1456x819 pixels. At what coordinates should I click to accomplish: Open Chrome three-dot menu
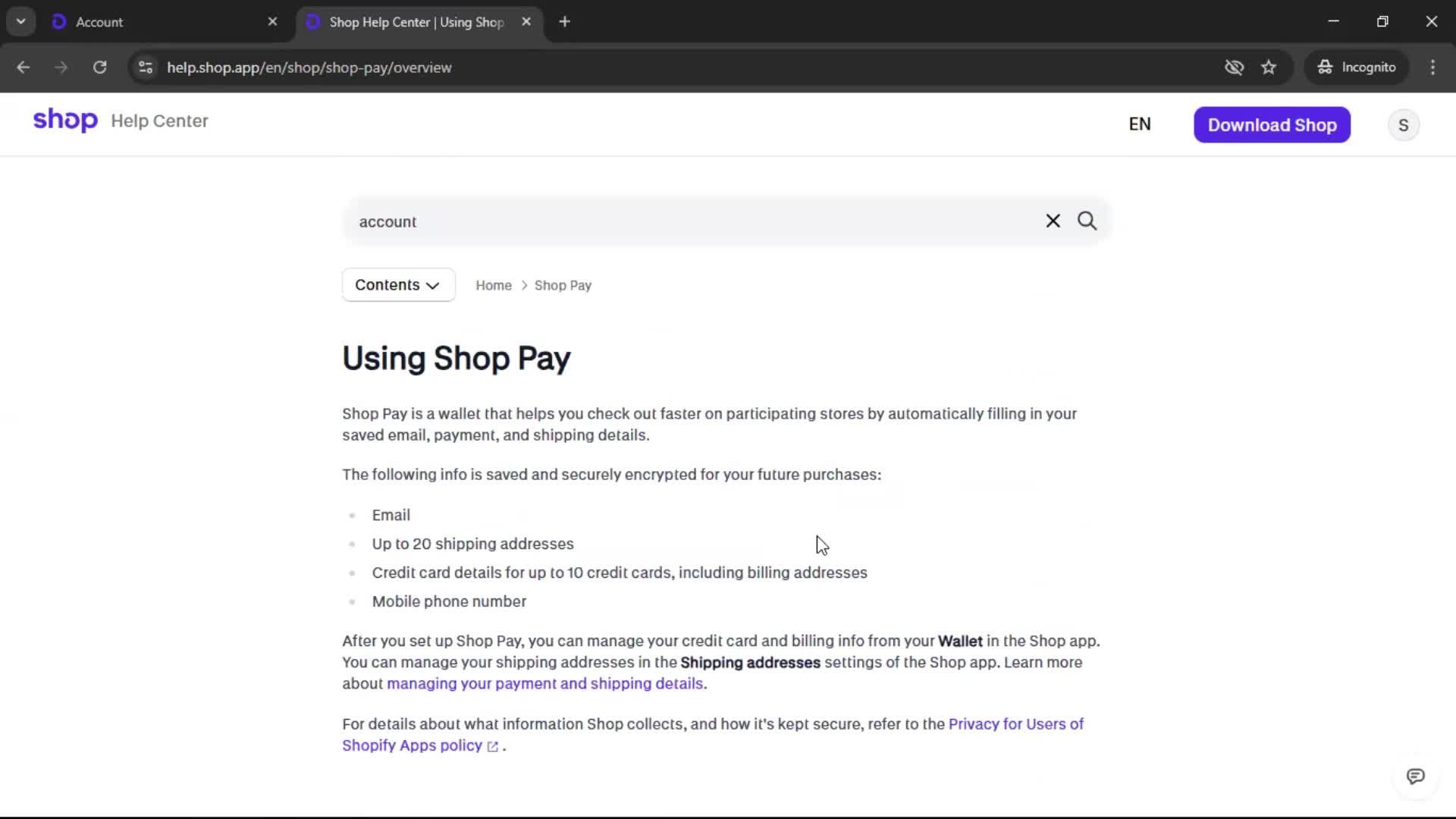click(x=1432, y=67)
